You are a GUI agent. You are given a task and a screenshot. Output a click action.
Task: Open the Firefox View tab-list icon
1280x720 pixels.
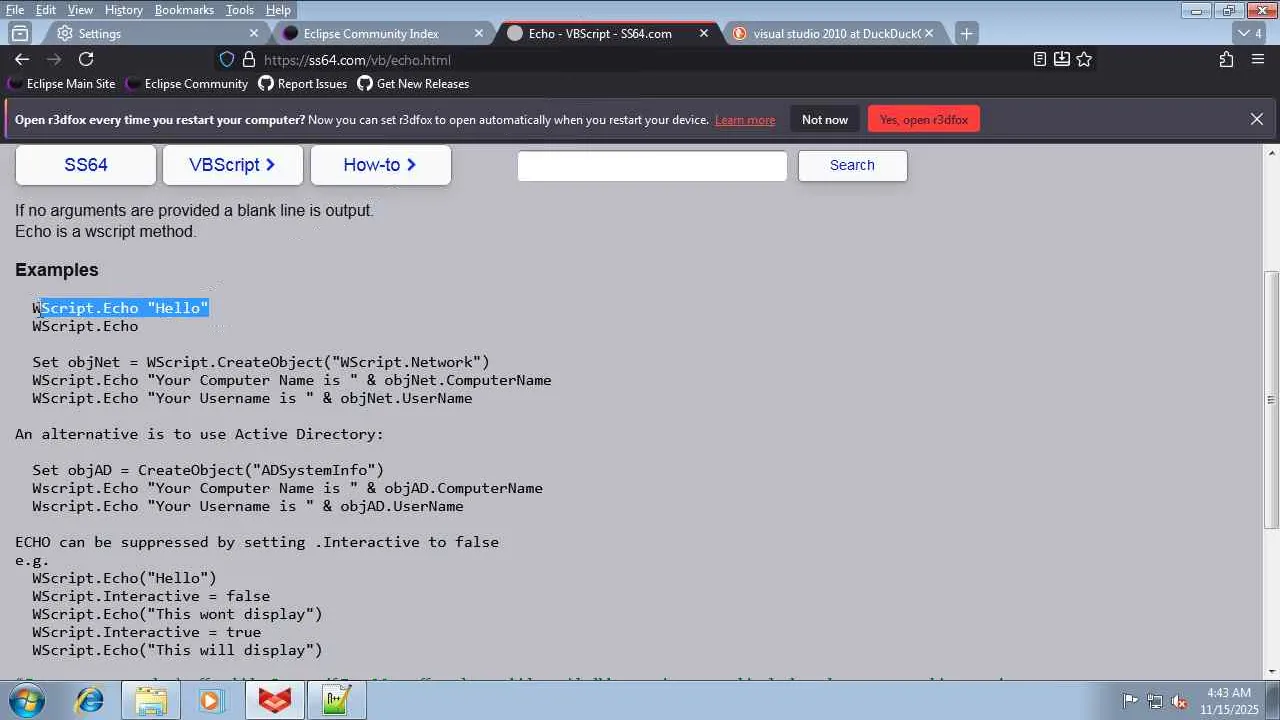coord(20,33)
